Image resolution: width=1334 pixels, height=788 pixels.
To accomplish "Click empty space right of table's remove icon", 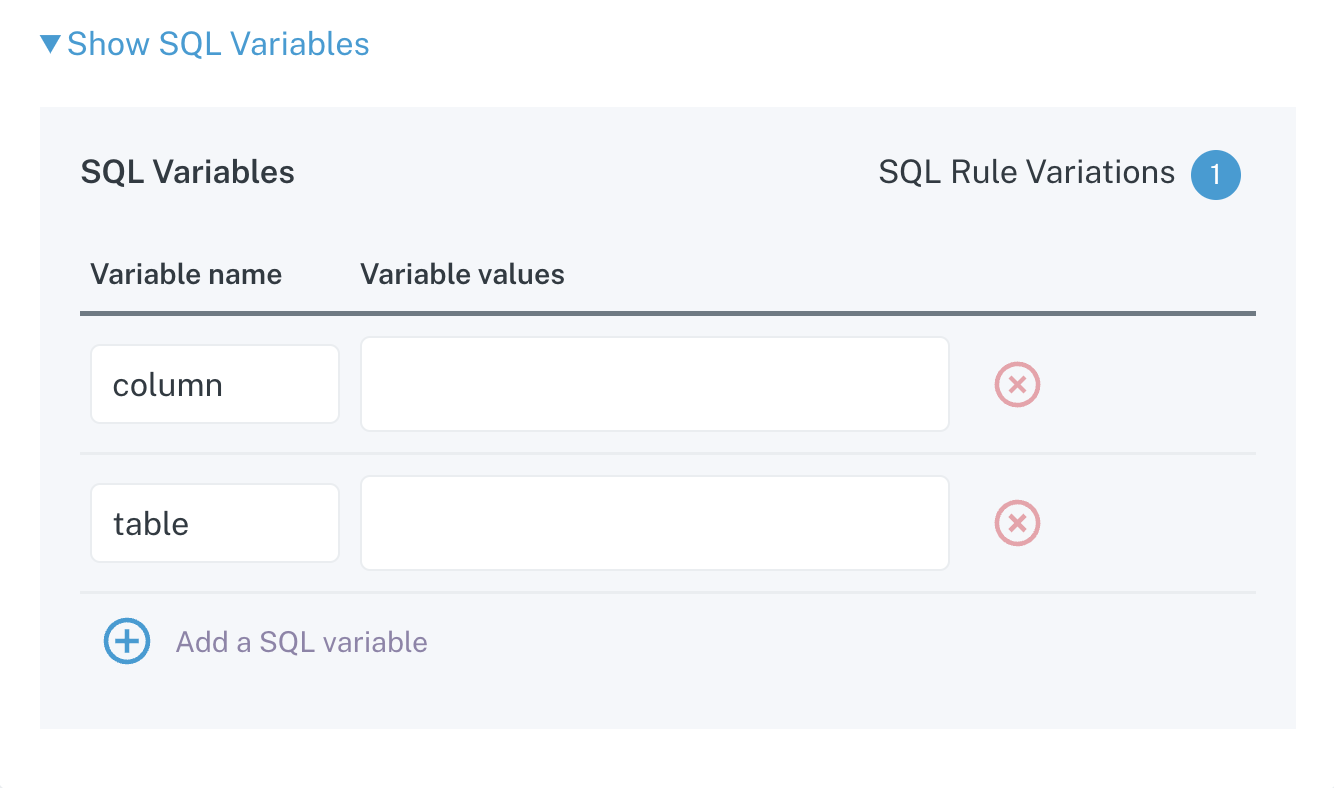I will [1150, 523].
